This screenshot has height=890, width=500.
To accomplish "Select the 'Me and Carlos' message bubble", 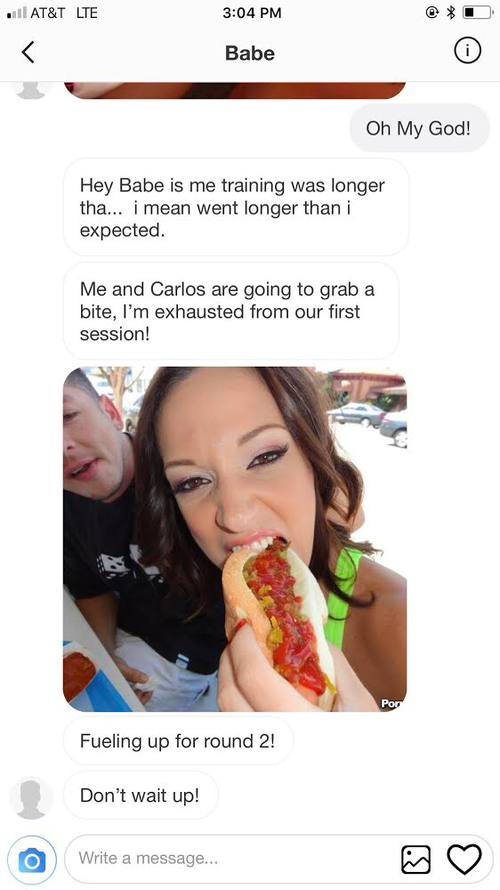I will [x=231, y=312].
